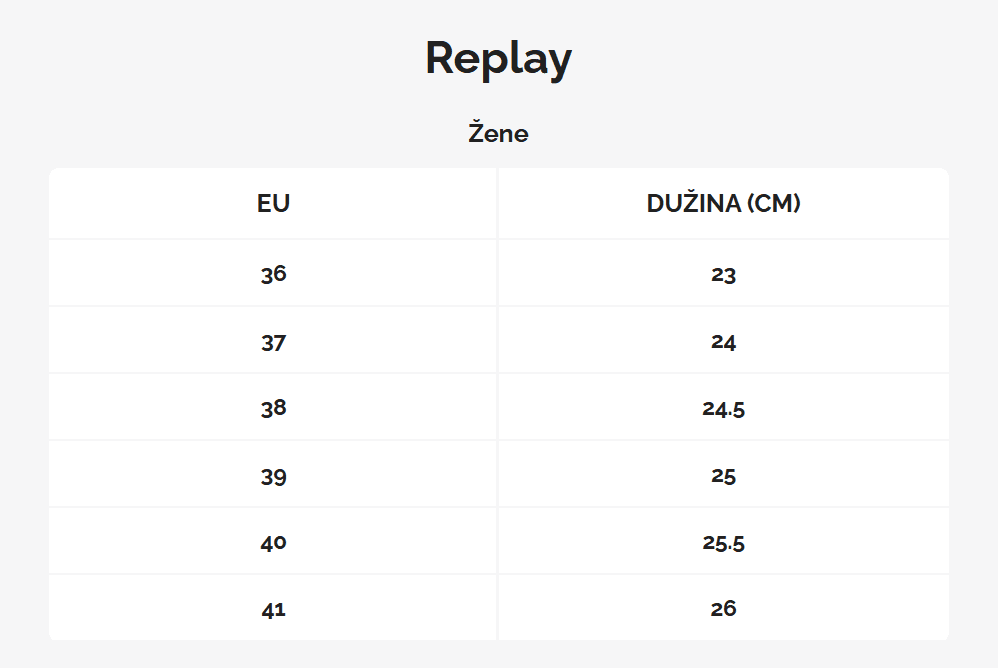998x668 pixels.
Task: Click the 24.5 cm length cell
Action: click(x=723, y=408)
